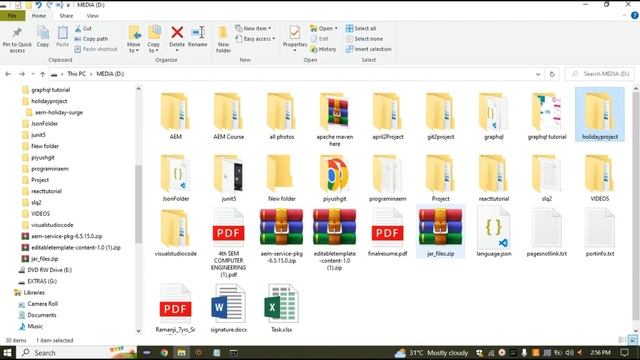Open File Explorer taskbar icon

(182, 353)
